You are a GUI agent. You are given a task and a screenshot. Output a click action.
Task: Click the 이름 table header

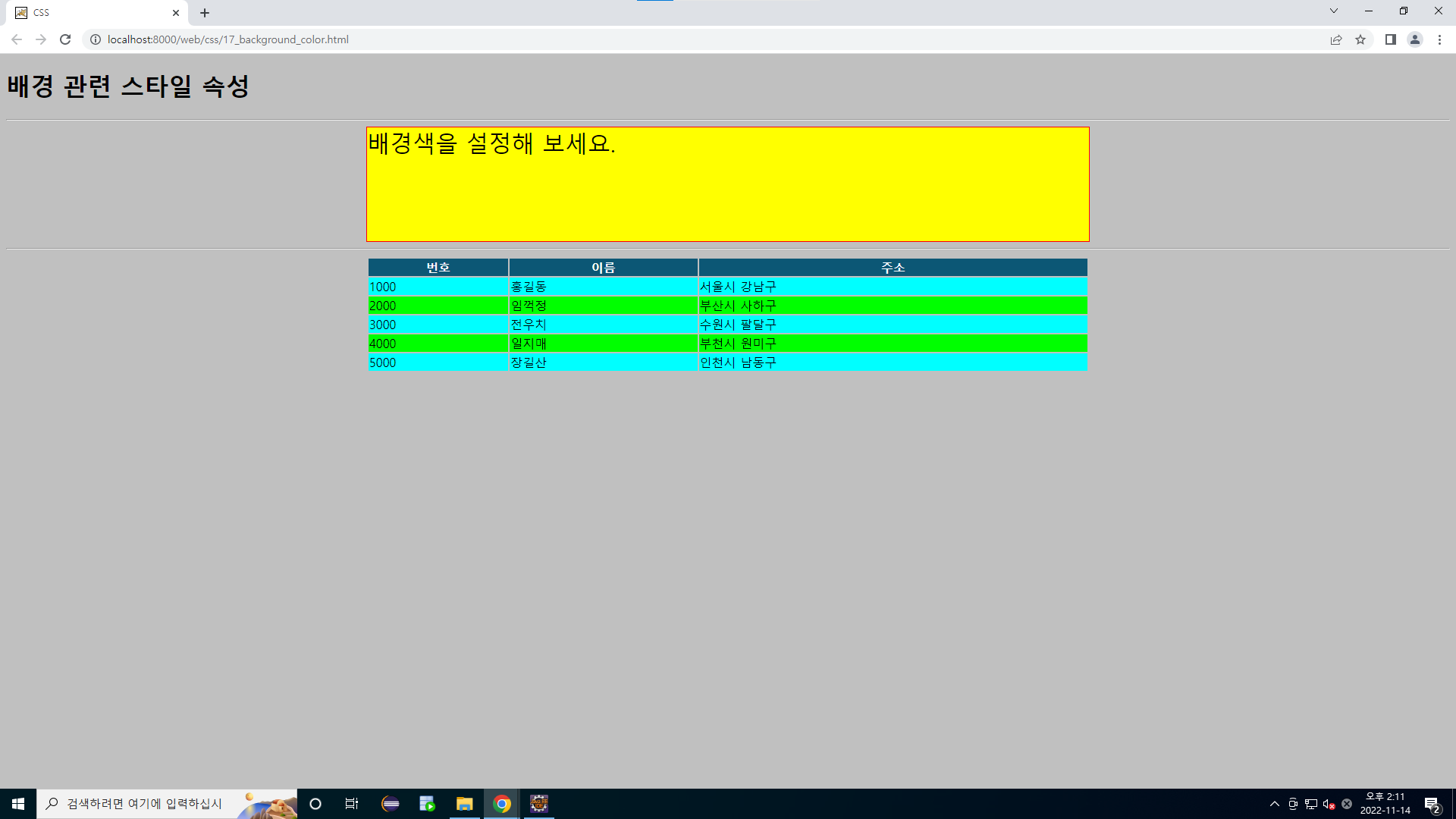pos(603,268)
